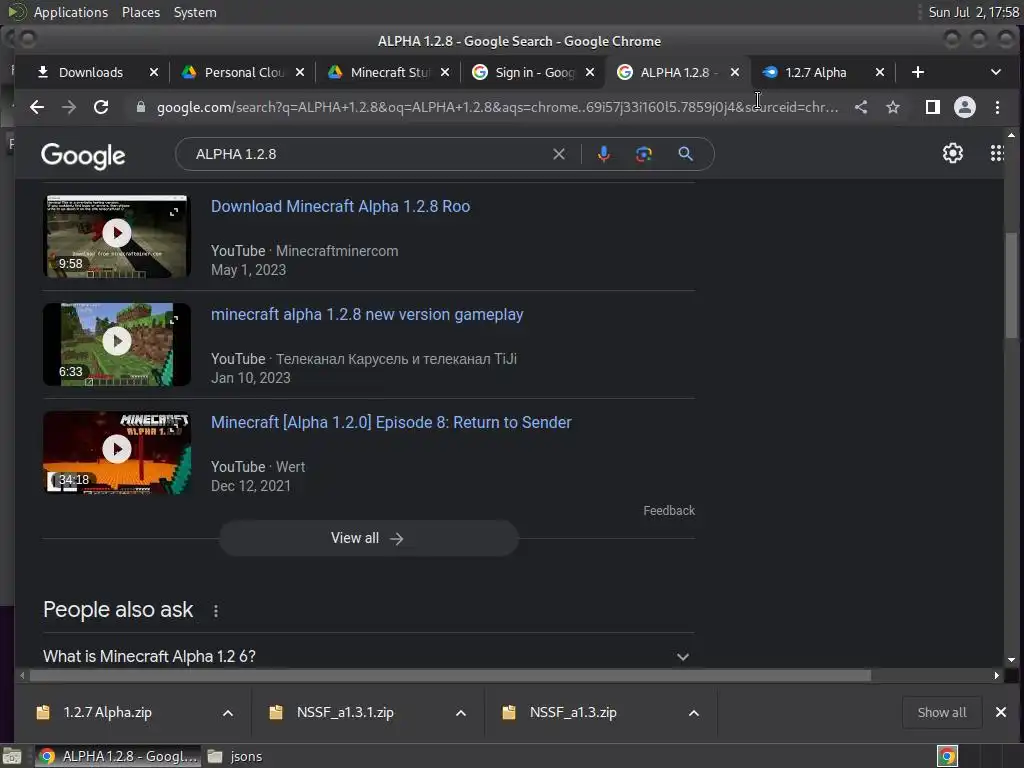The height and width of the screenshot is (768, 1024).
Task: Reload the current page
Action: [101, 107]
